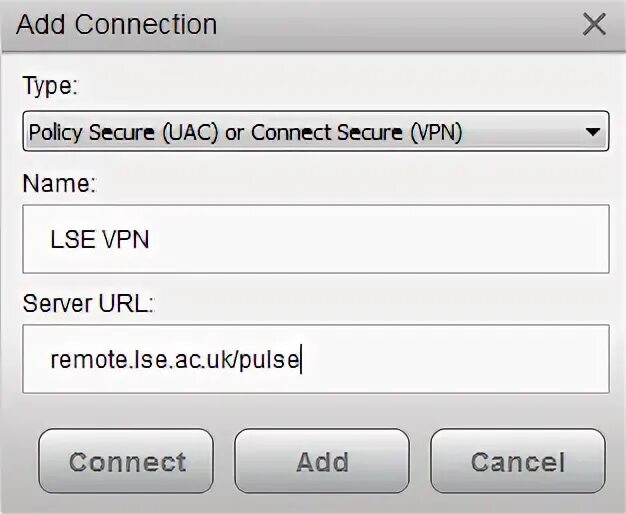
Task: Click the 'Server URL:' label
Action: click(88, 303)
